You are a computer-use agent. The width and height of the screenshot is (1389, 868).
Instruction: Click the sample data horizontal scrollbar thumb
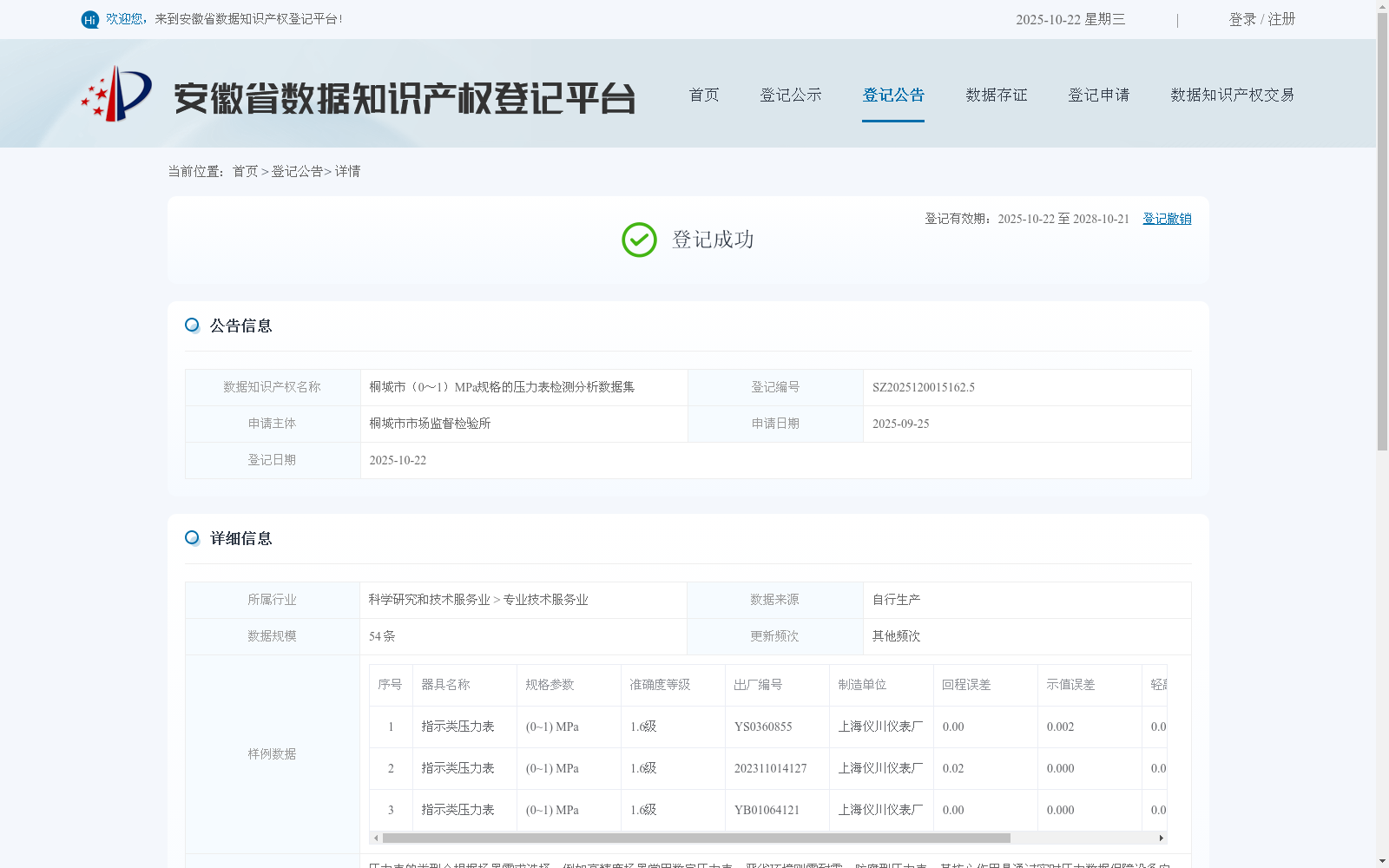[696, 838]
